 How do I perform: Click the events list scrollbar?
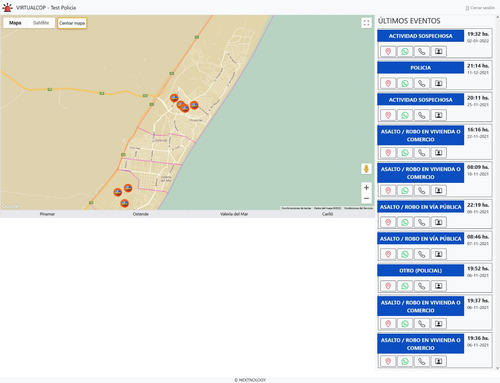tap(498, 193)
